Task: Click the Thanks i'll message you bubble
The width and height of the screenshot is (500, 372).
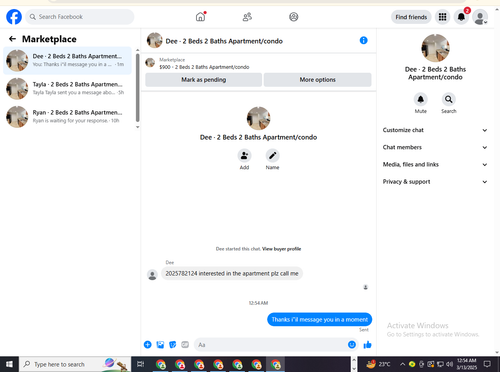Action: (x=319, y=319)
